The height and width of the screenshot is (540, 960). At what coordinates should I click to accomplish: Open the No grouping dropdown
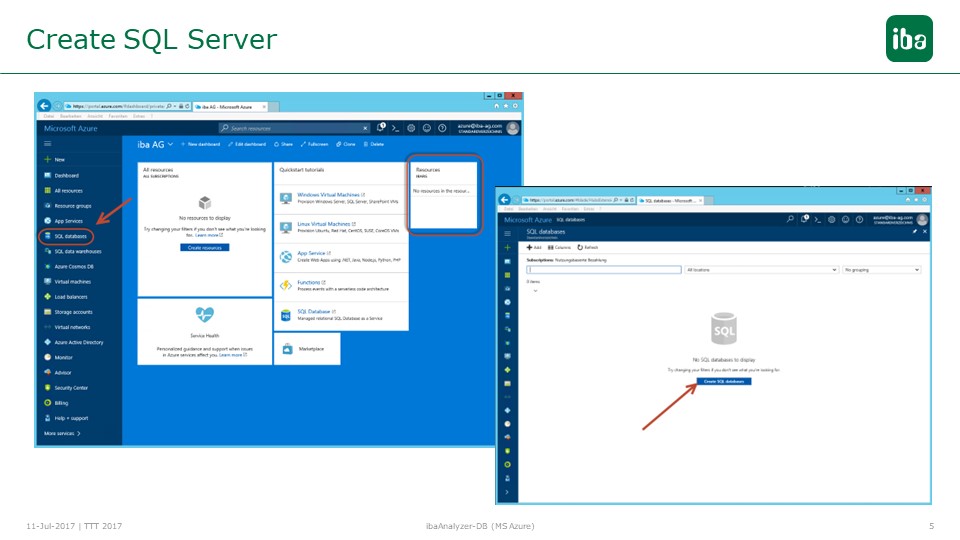point(882,269)
